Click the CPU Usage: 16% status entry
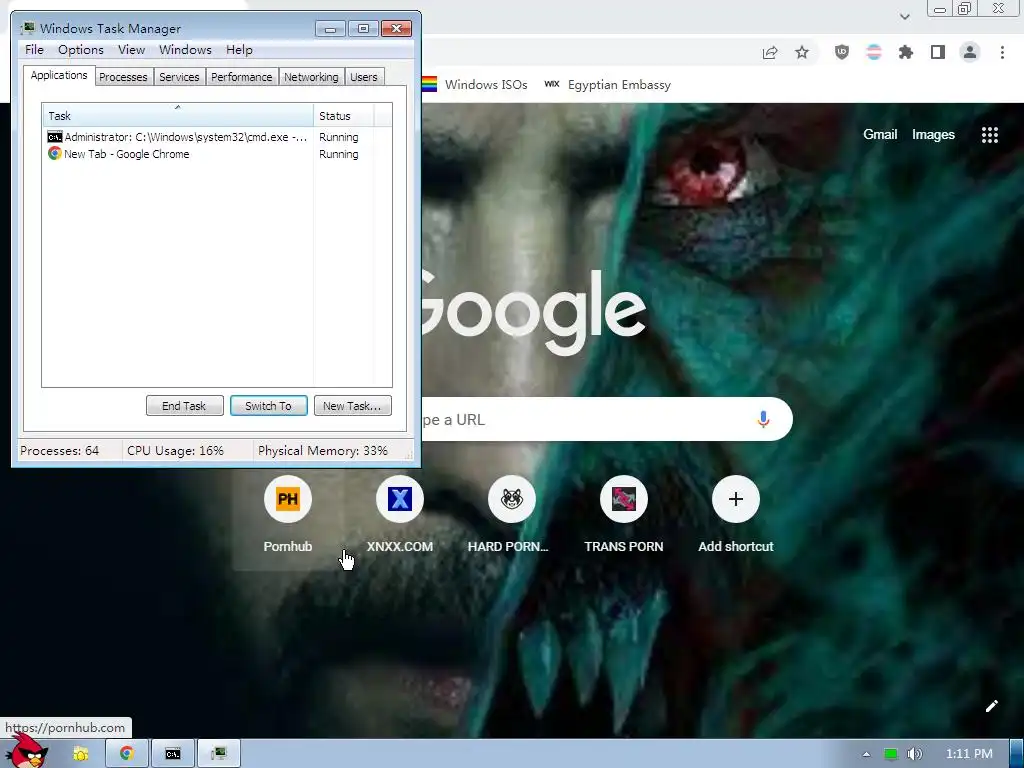This screenshot has height=768, width=1024. 175,451
